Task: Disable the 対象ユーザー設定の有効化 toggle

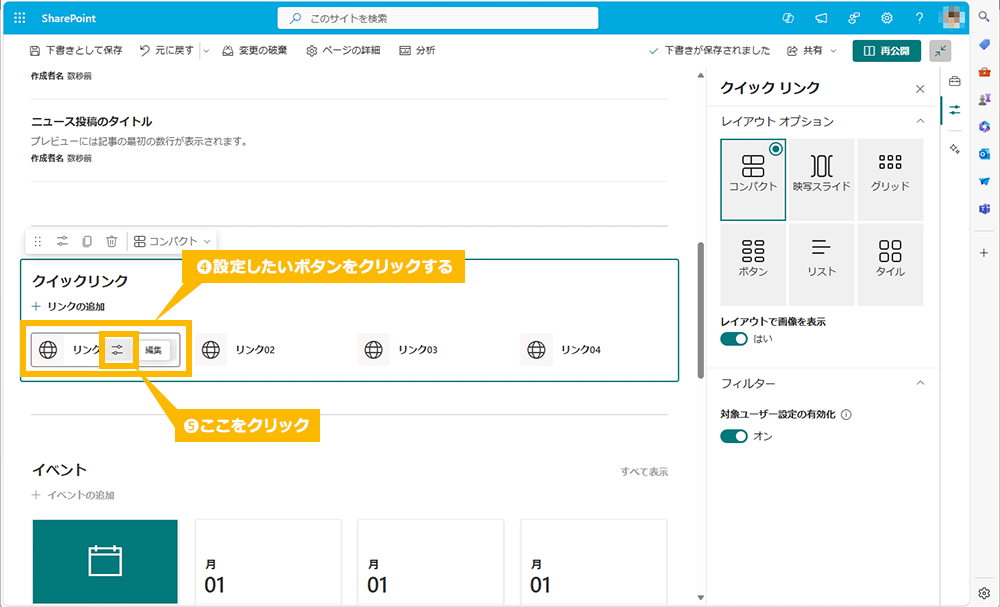Action: [734, 436]
